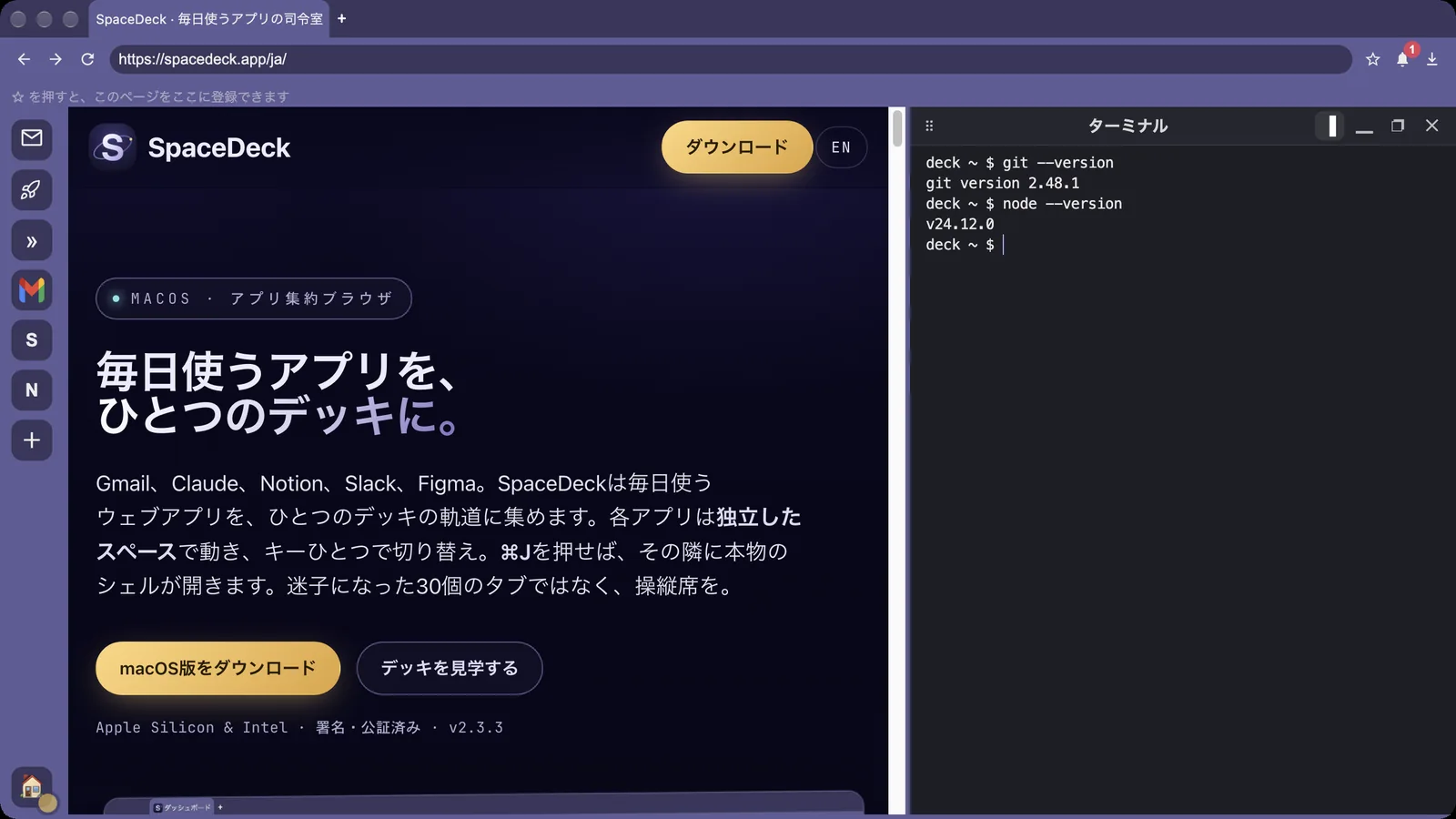Open the mail icon in the sidebar
The height and width of the screenshot is (819, 1456).
point(32,138)
